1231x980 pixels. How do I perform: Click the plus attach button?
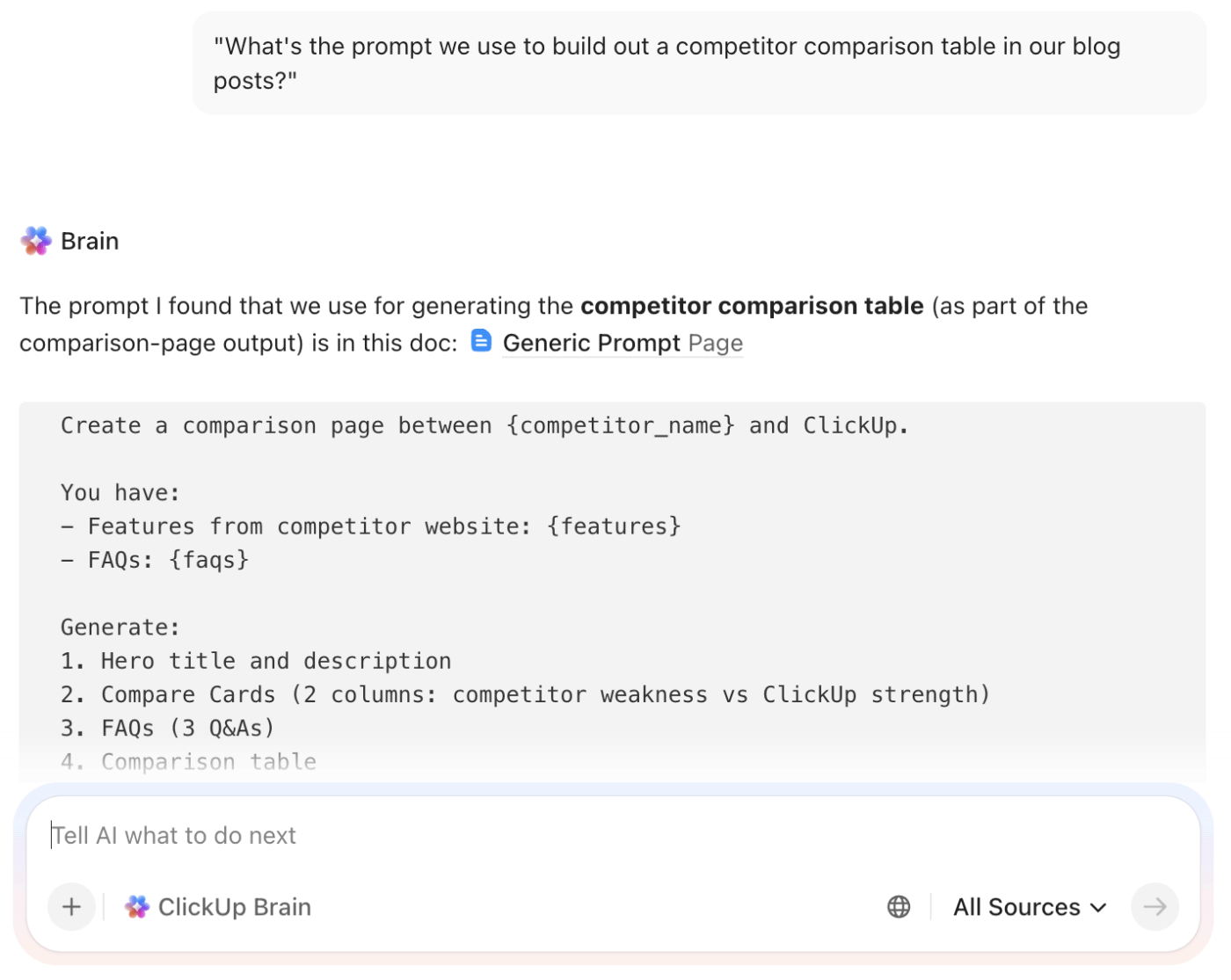click(x=71, y=906)
